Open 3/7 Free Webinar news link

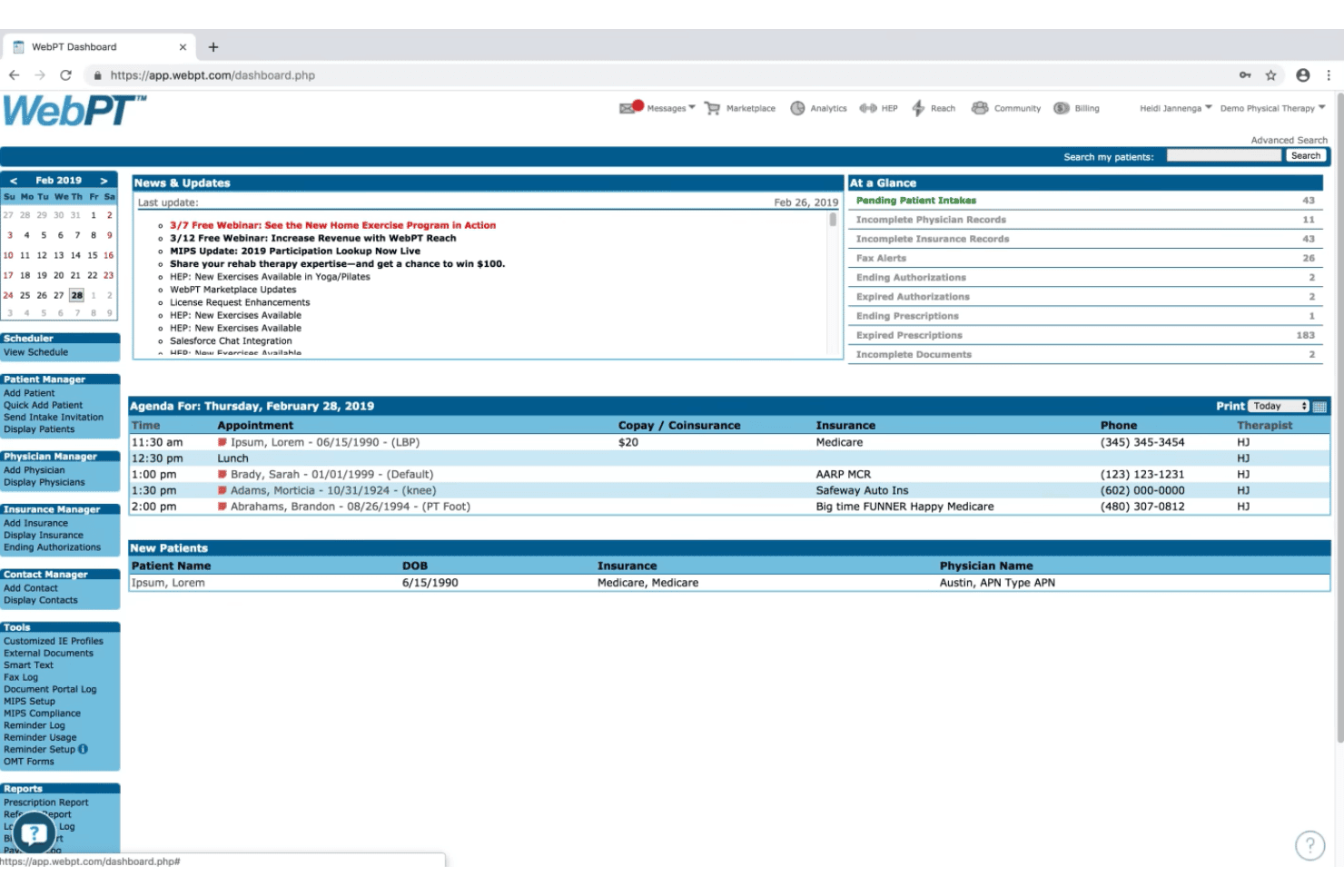[x=332, y=225]
